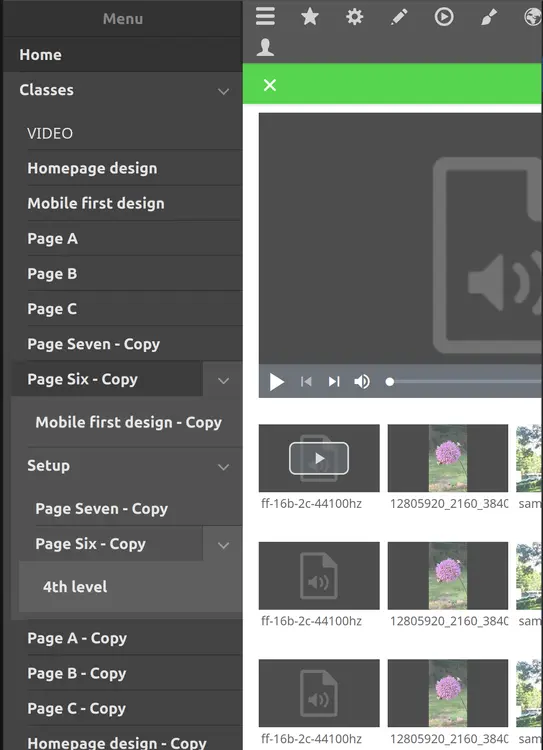Click second-row 12805920_2160_3840 file name

pos(449,621)
